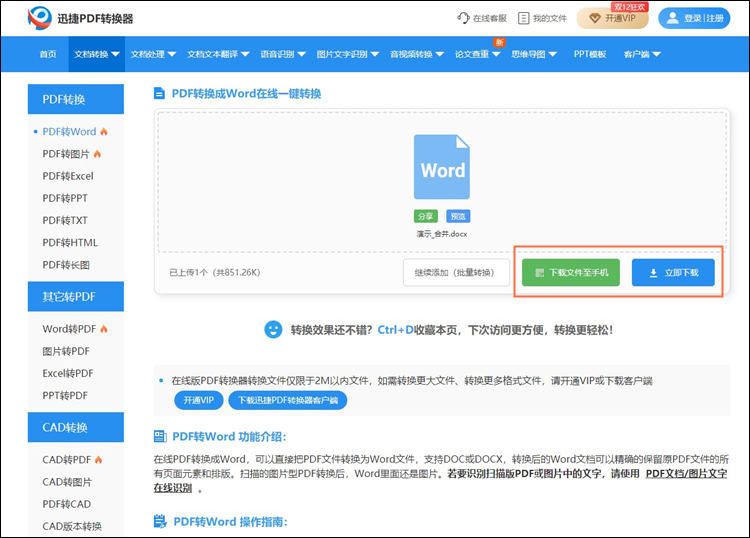Screen dimensions: 750x538
Task: Click the blue 预览 tag
Action: click(458, 216)
